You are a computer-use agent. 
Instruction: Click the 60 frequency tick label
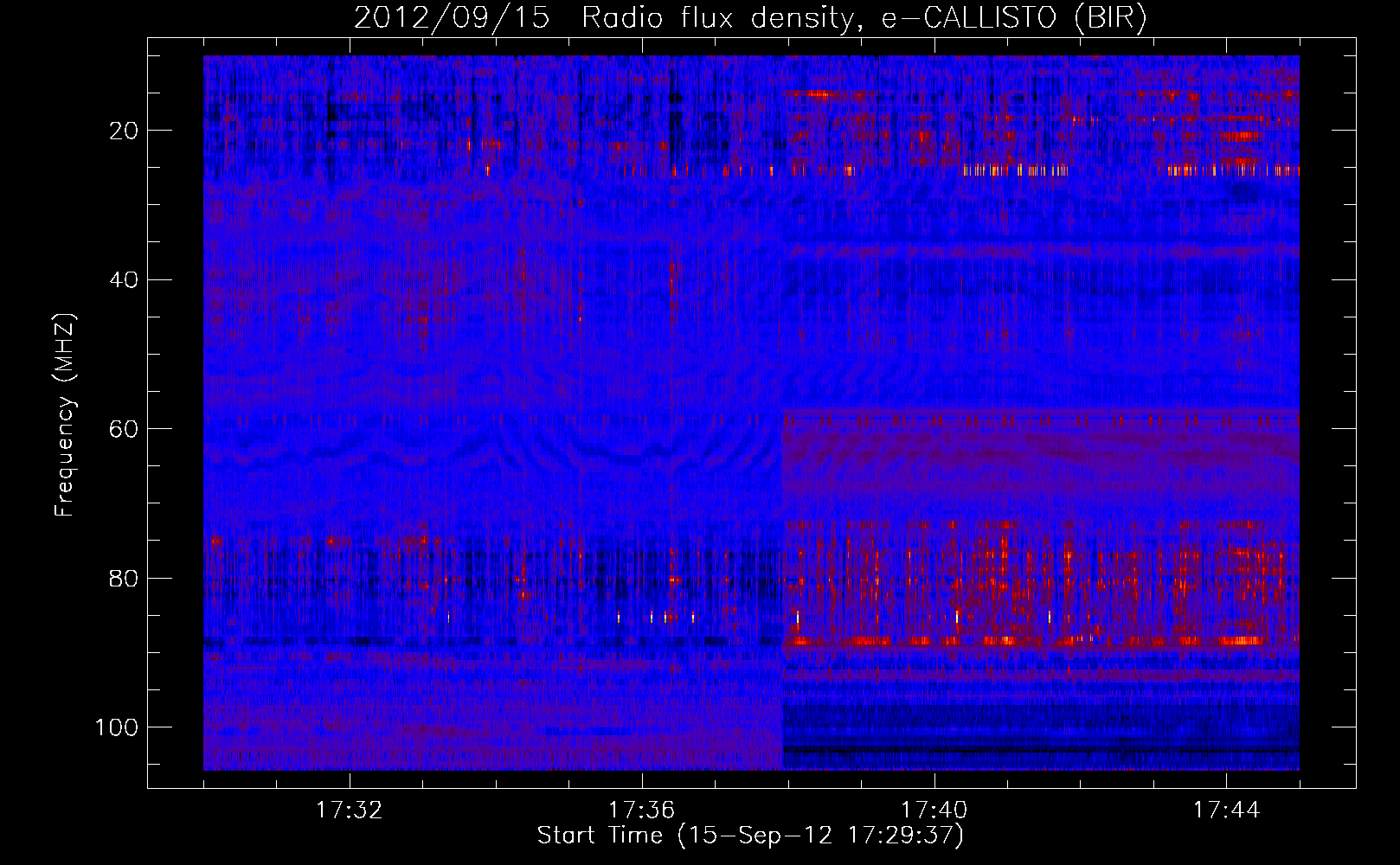(x=125, y=429)
